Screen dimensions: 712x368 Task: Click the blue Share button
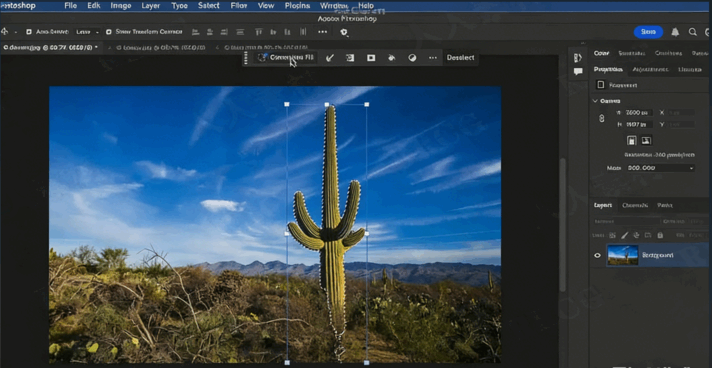coord(648,32)
